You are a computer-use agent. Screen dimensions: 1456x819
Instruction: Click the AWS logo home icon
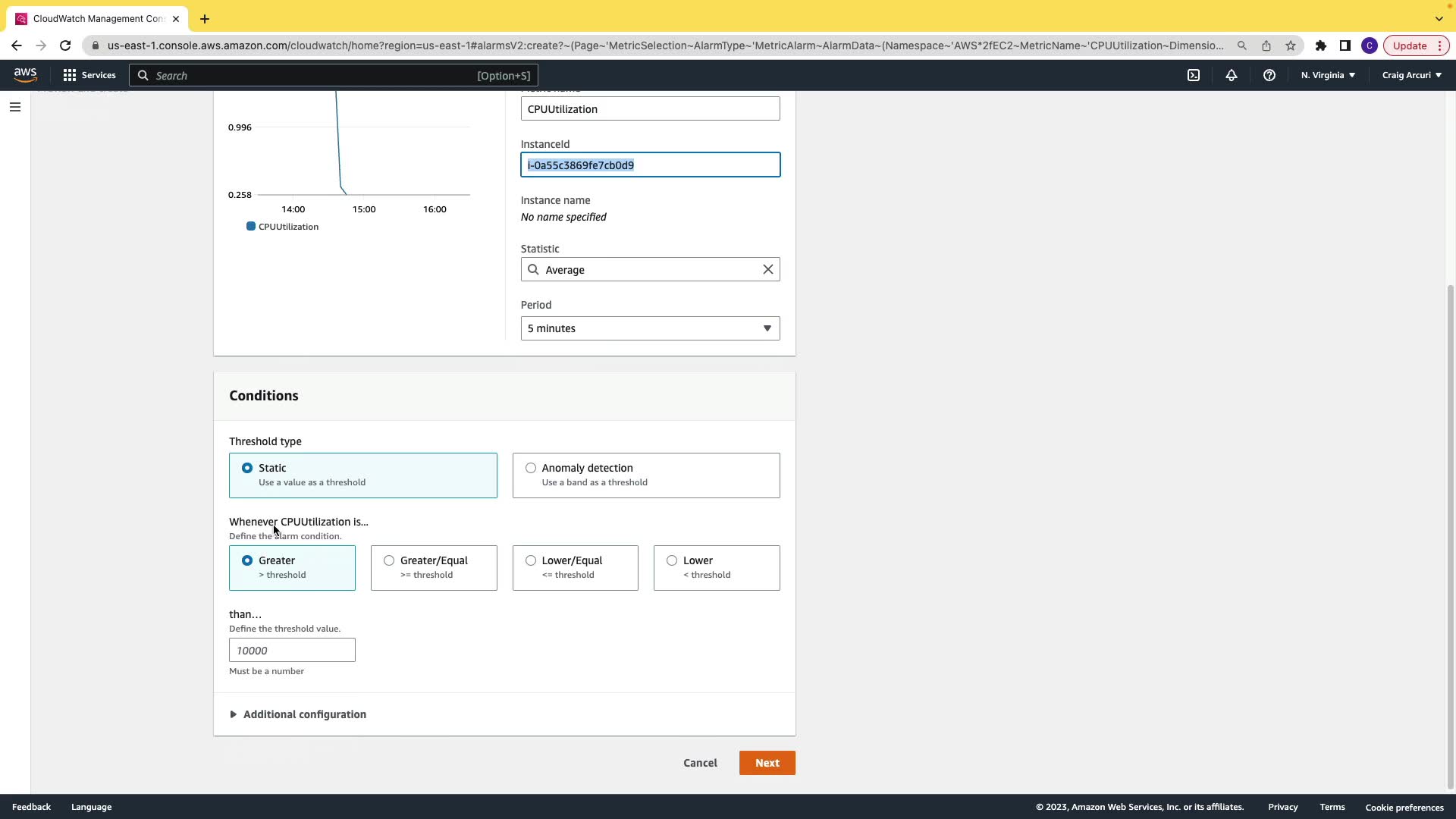click(25, 74)
